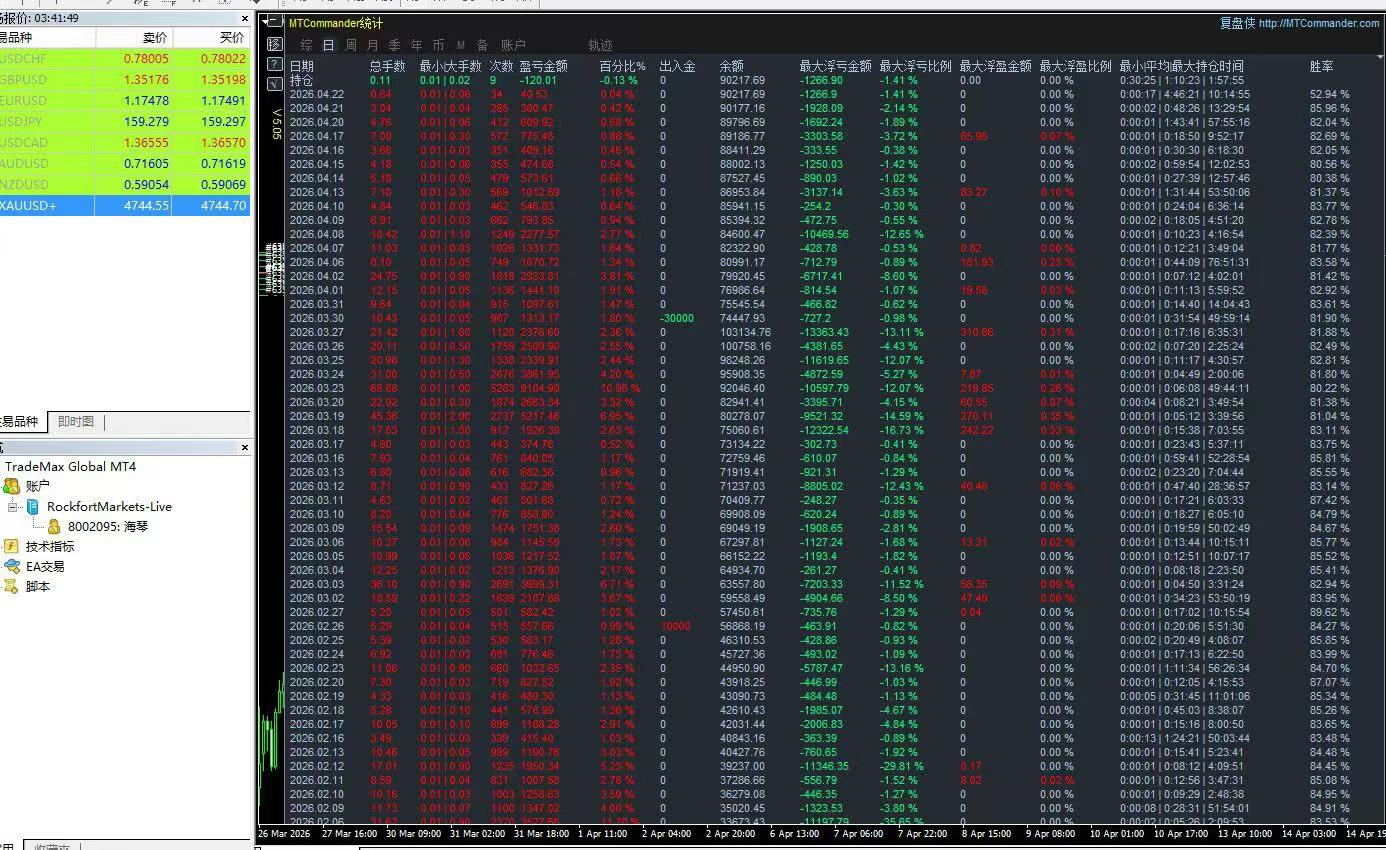
Task: Select the USDCAD symbol row
Action: click(125, 143)
